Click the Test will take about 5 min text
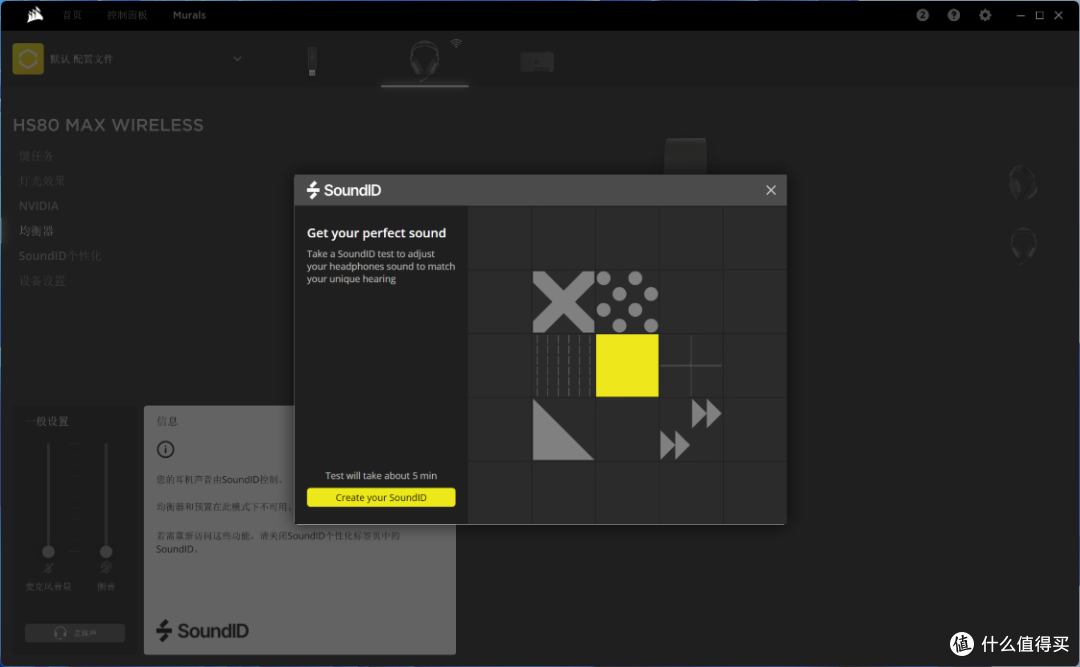The height and width of the screenshot is (667, 1080). point(381,475)
